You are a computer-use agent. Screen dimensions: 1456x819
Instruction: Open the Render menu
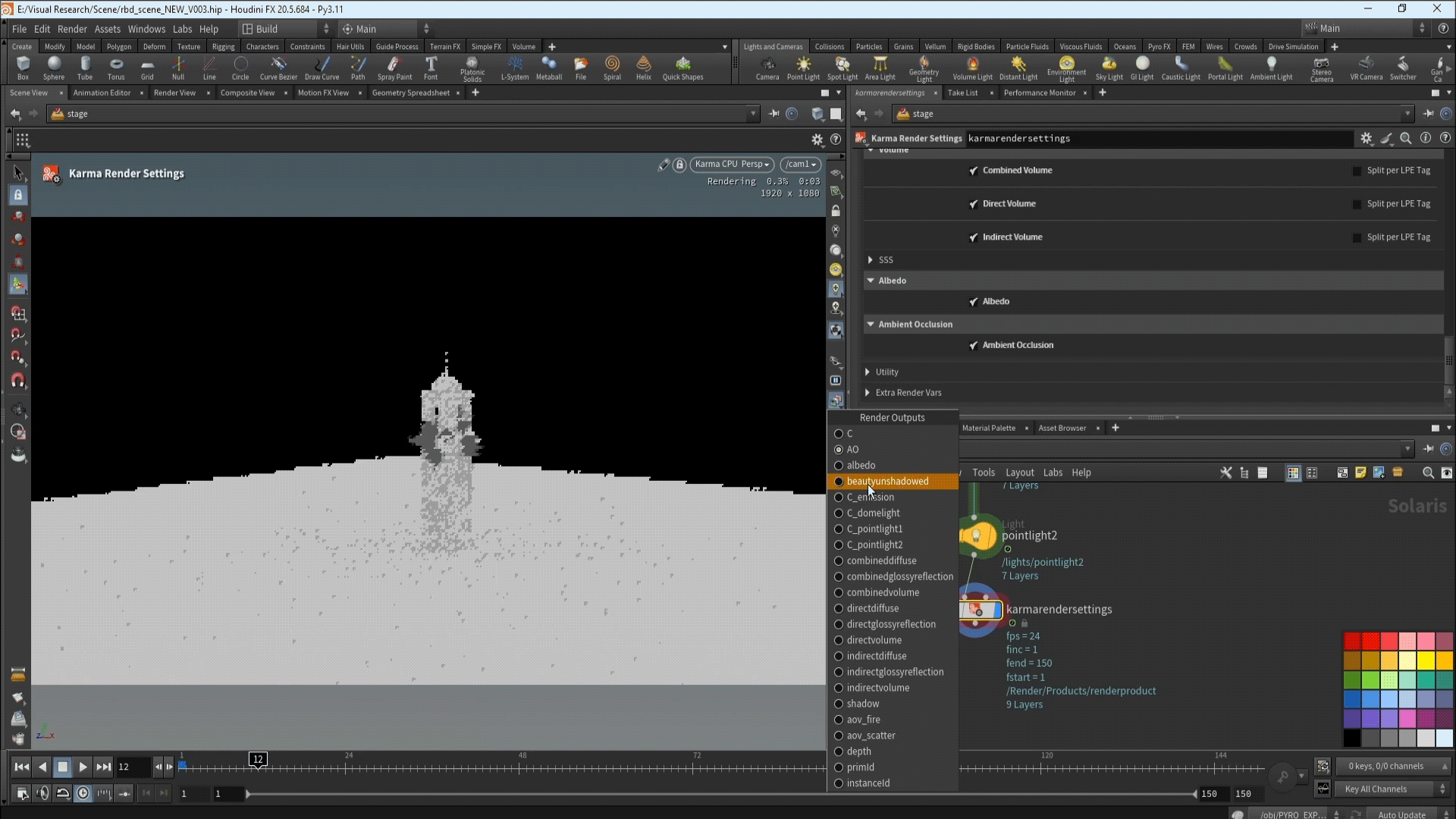click(72, 29)
